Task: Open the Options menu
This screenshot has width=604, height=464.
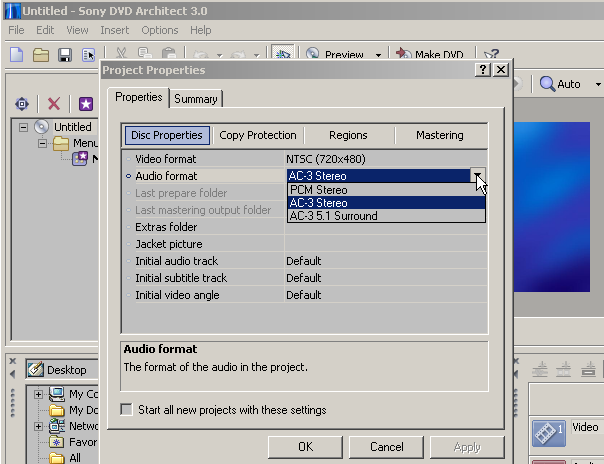Action: click(x=159, y=30)
